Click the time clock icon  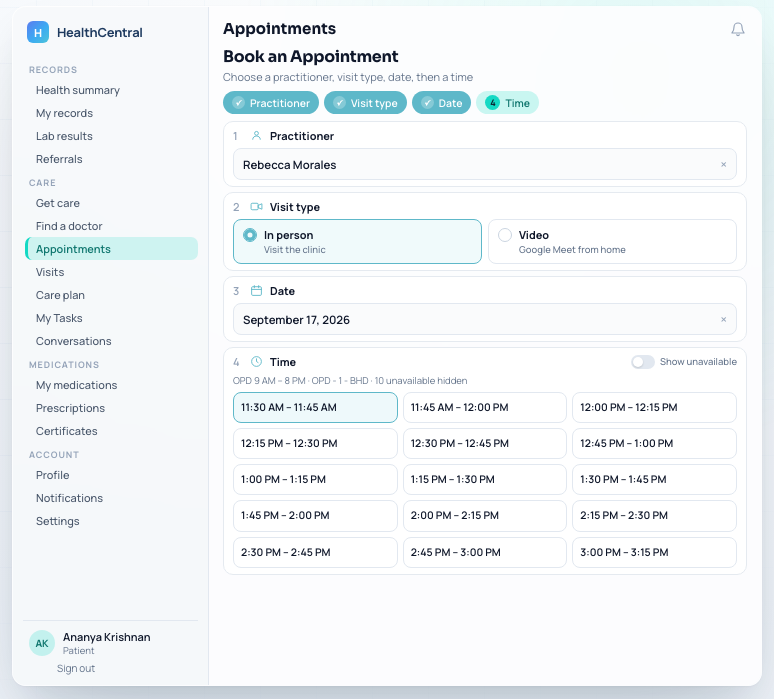(256, 362)
